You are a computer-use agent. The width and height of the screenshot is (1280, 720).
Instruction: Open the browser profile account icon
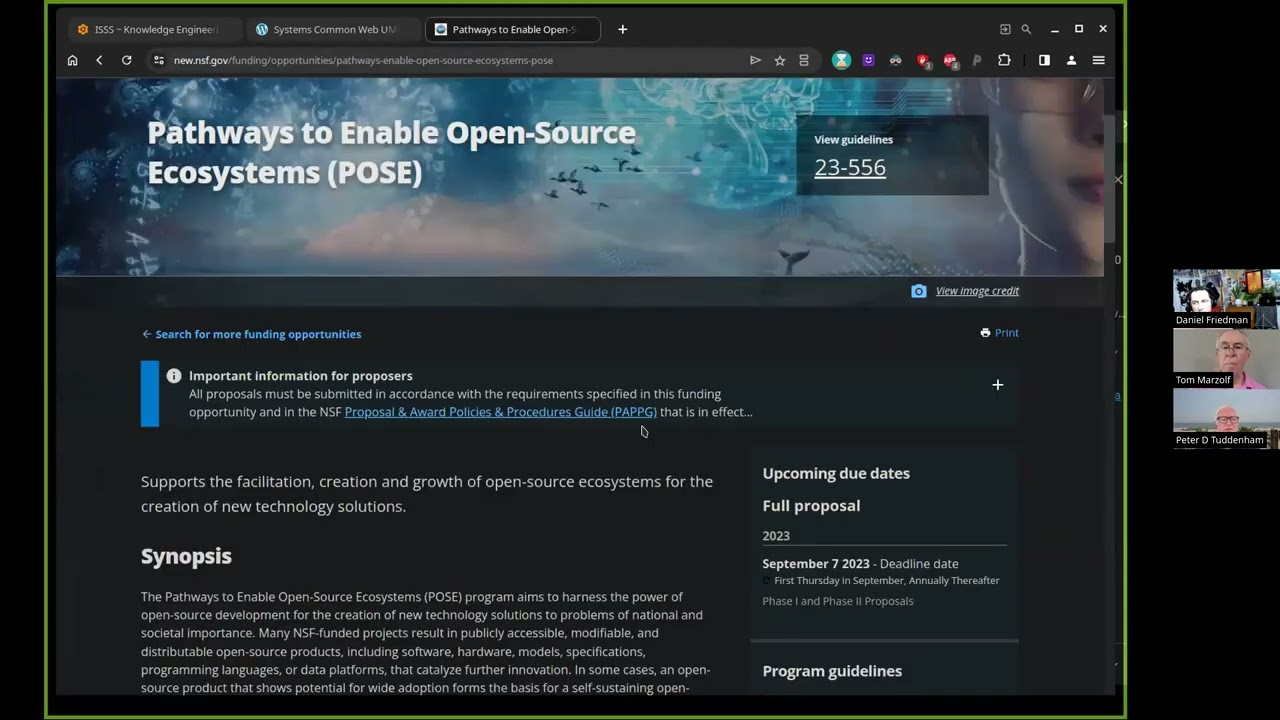click(1071, 60)
